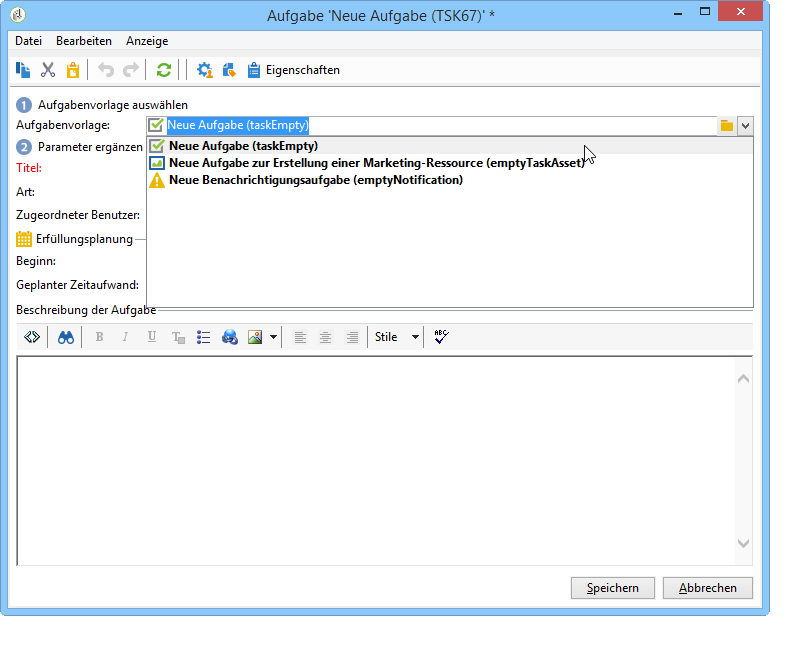Click the HTML source code icon
Image resolution: width=804 pixels, height=651 pixels.
point(32,337)
